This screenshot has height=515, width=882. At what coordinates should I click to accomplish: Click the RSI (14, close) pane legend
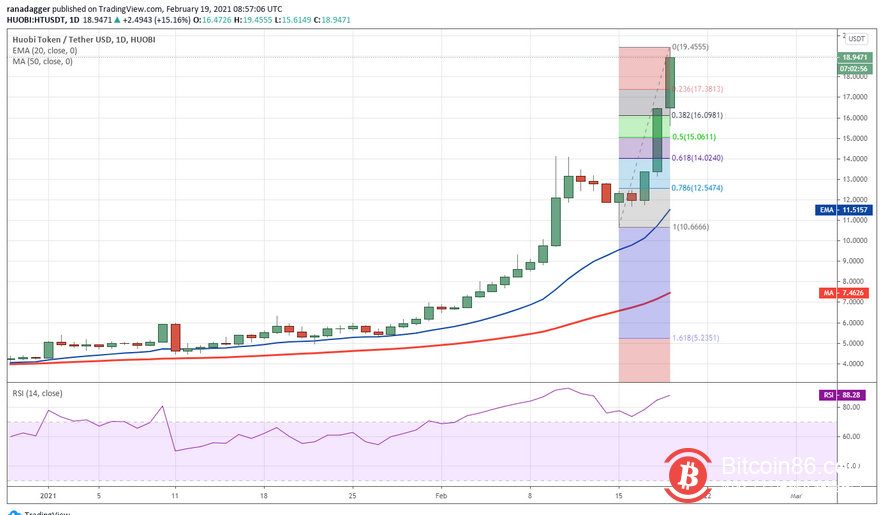point(37,393)
